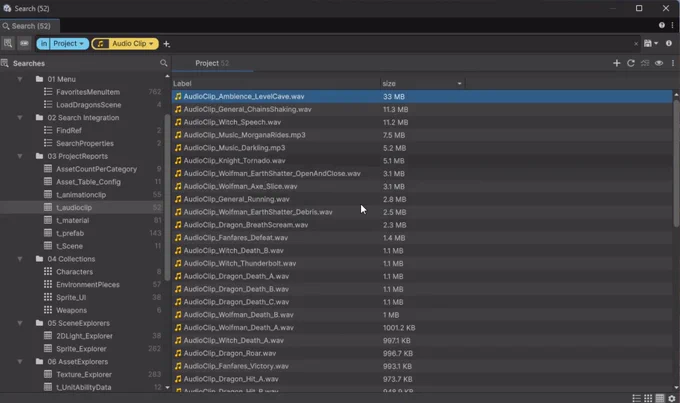This screenshot has width=680, height=403.
Task: Switch results to table view
Action: point(660,398)
